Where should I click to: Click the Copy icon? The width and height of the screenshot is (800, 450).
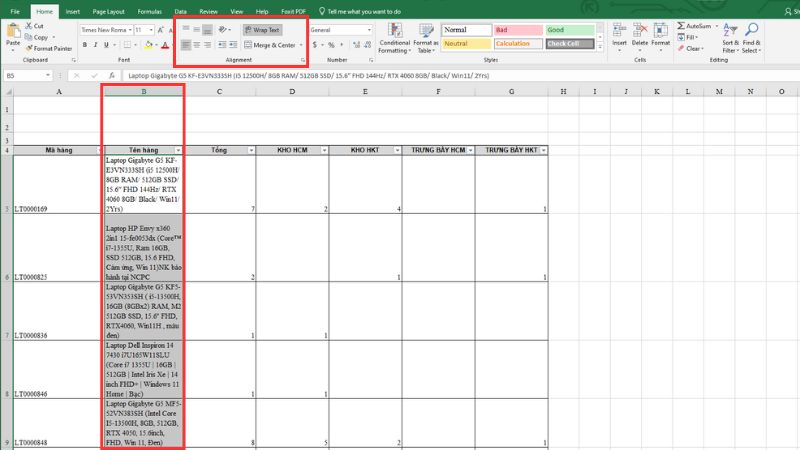pos(29,37)
